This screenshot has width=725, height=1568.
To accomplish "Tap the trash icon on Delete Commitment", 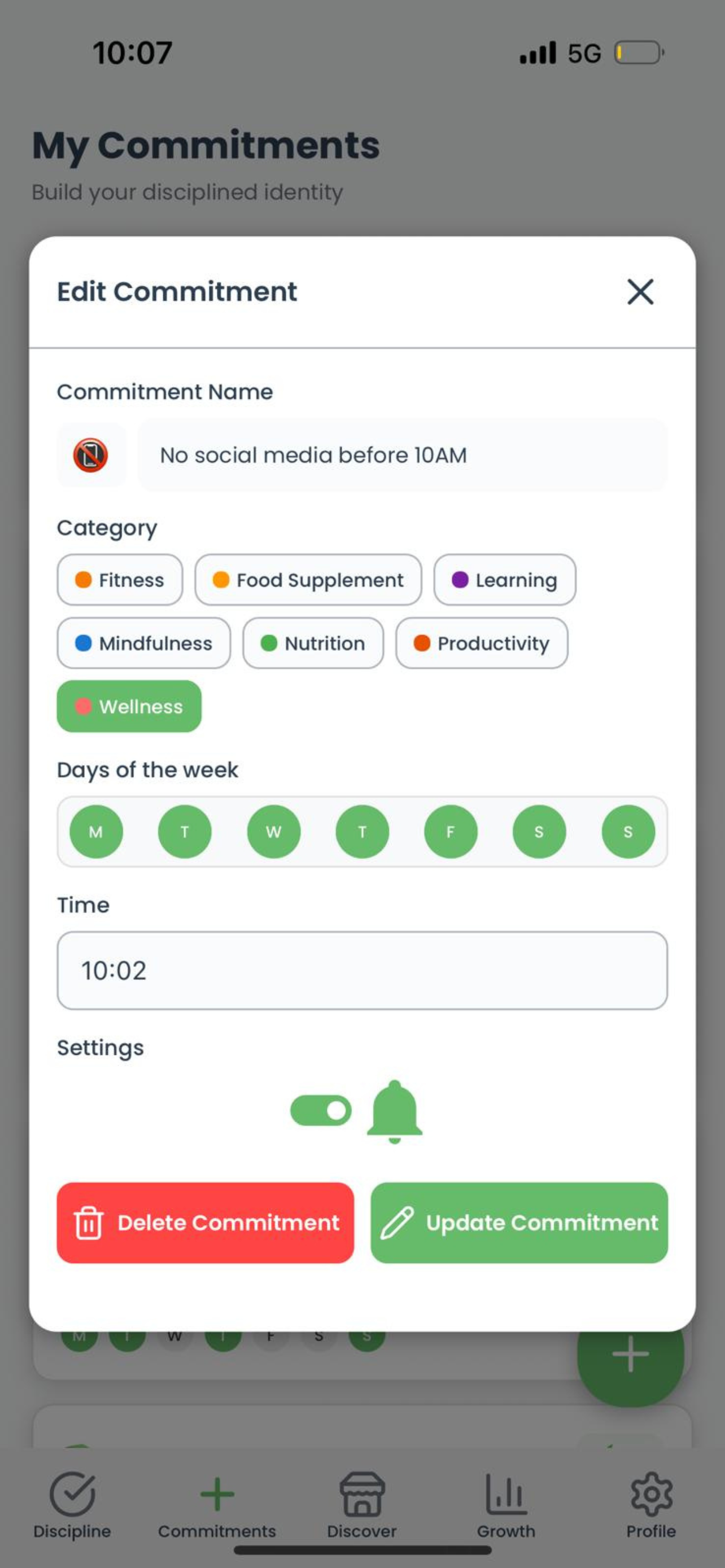I will pyautogui.click(x=89, y=1223).
